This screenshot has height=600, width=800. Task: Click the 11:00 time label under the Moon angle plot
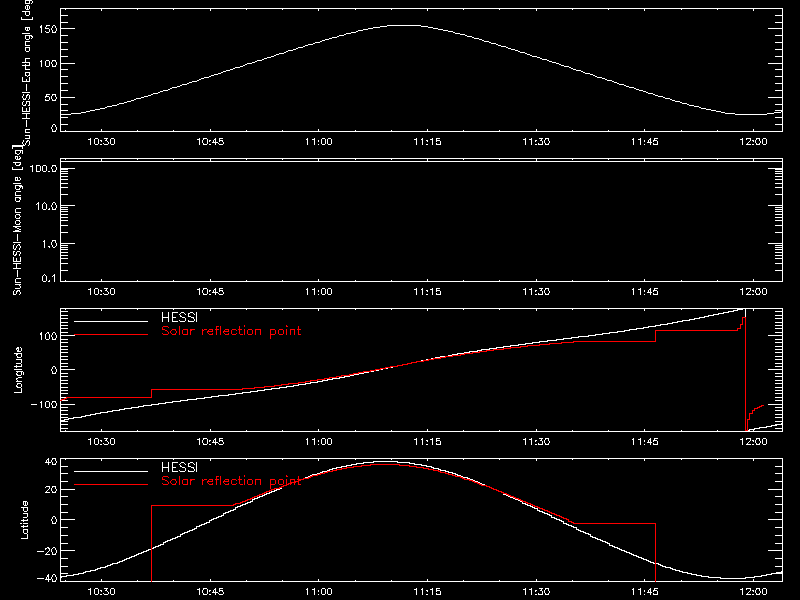[x=319, y=292]
